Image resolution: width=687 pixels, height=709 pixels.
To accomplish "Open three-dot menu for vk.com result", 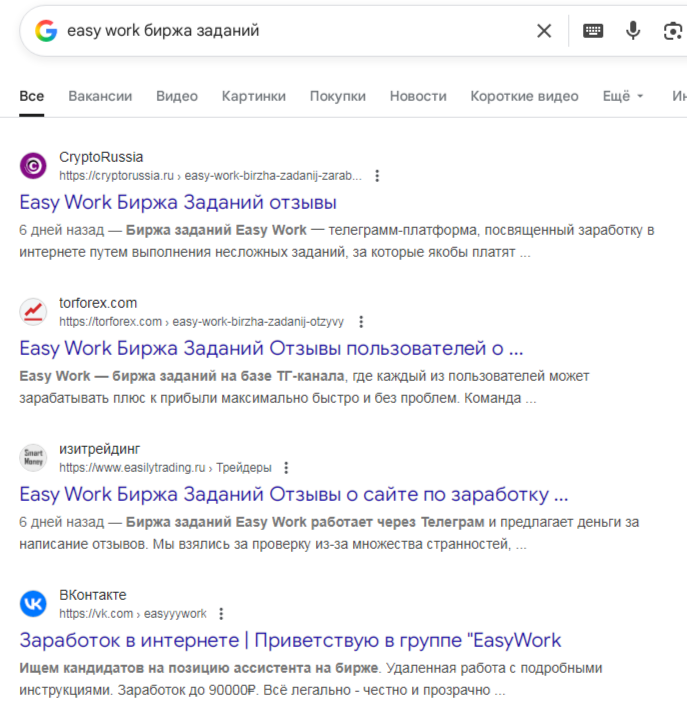I will point(221,614).
